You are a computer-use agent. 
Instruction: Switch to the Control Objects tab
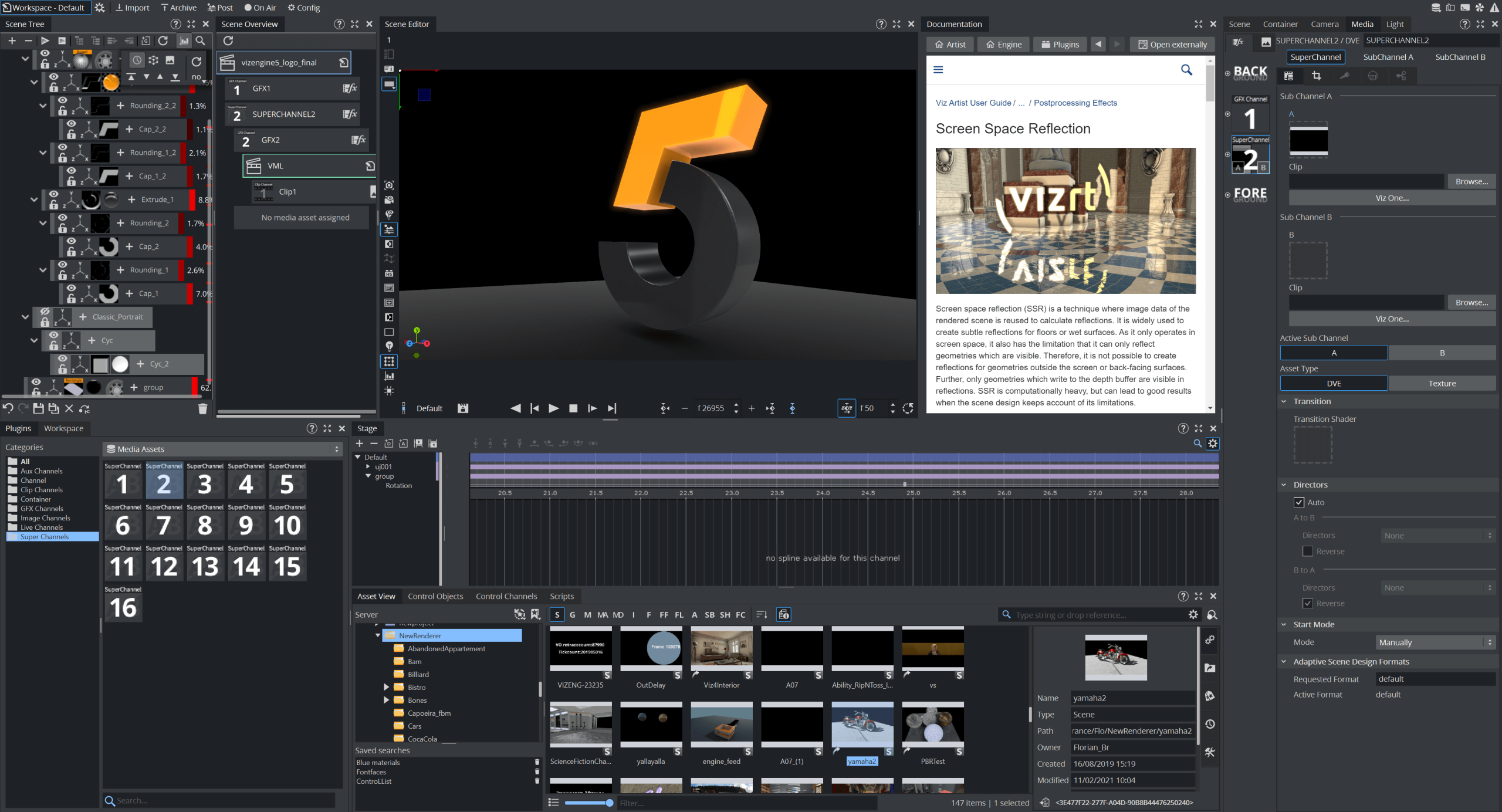435,596
